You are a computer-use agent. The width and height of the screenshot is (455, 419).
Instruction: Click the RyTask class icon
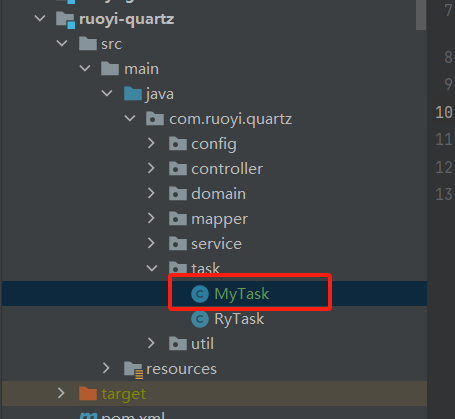200,319
